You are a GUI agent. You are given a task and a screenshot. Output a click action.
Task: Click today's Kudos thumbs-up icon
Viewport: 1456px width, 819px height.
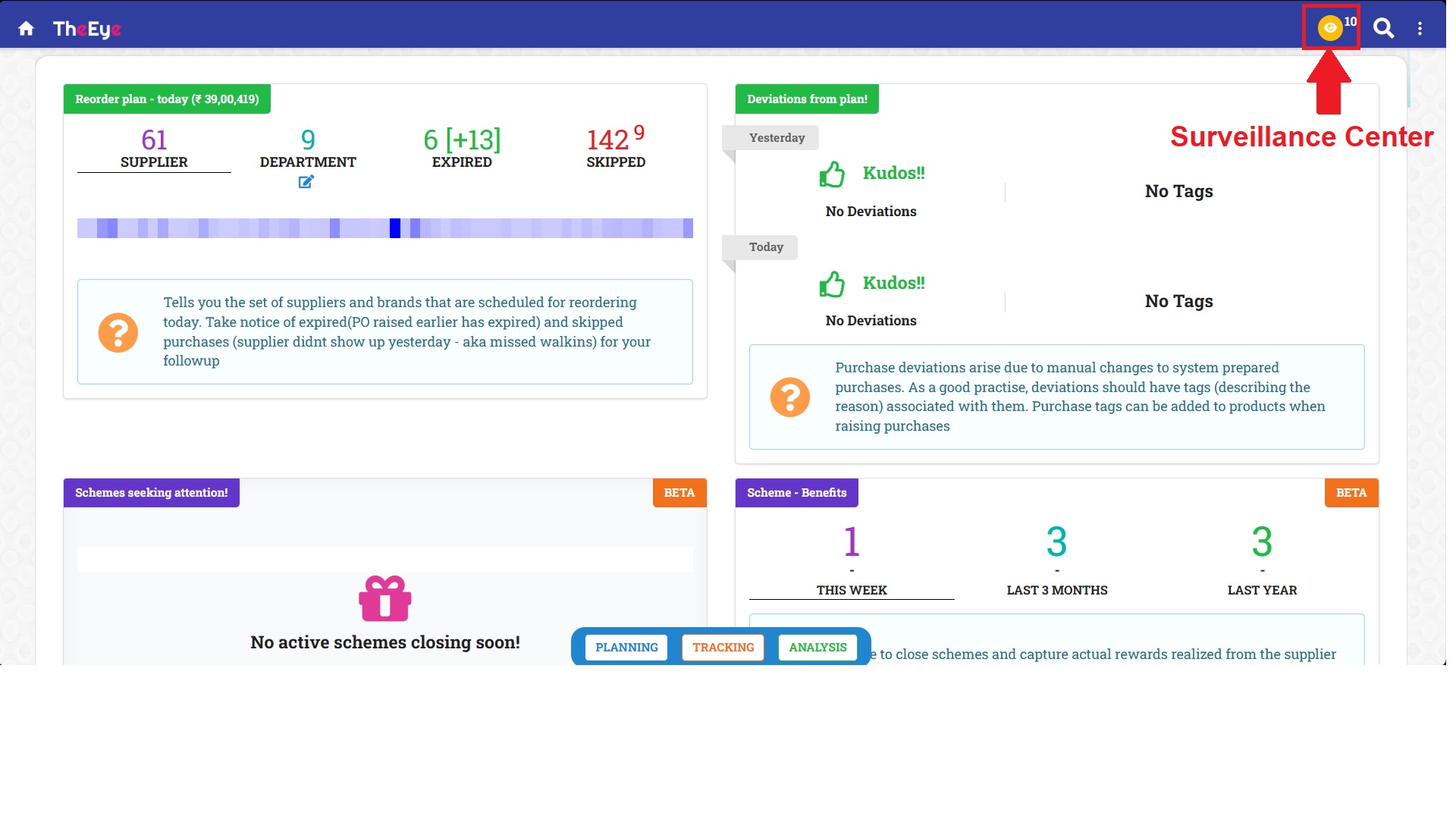pyautogui.click(x=832, y=284)
